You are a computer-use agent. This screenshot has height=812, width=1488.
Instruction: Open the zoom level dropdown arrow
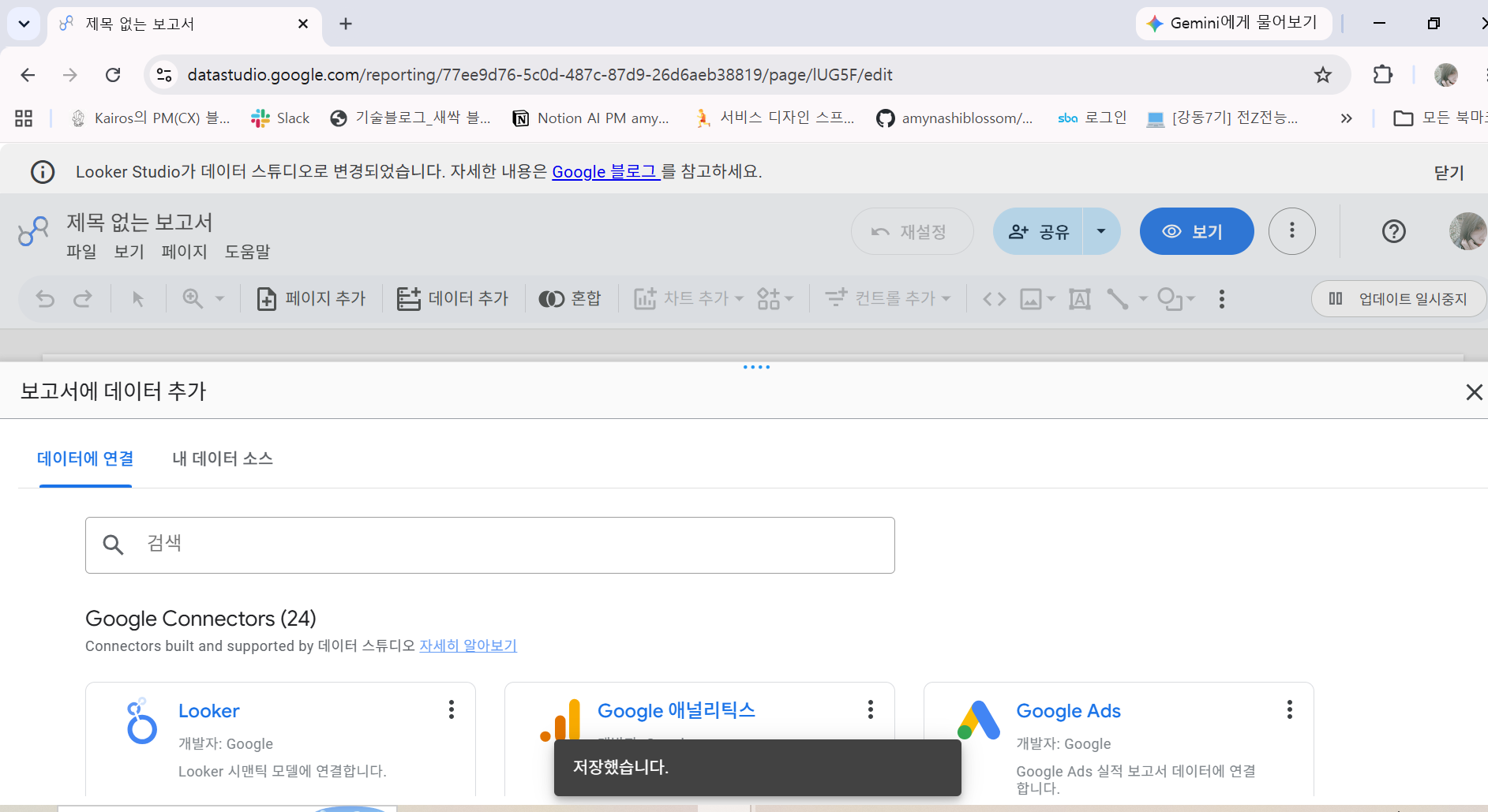tap(219, 298)
